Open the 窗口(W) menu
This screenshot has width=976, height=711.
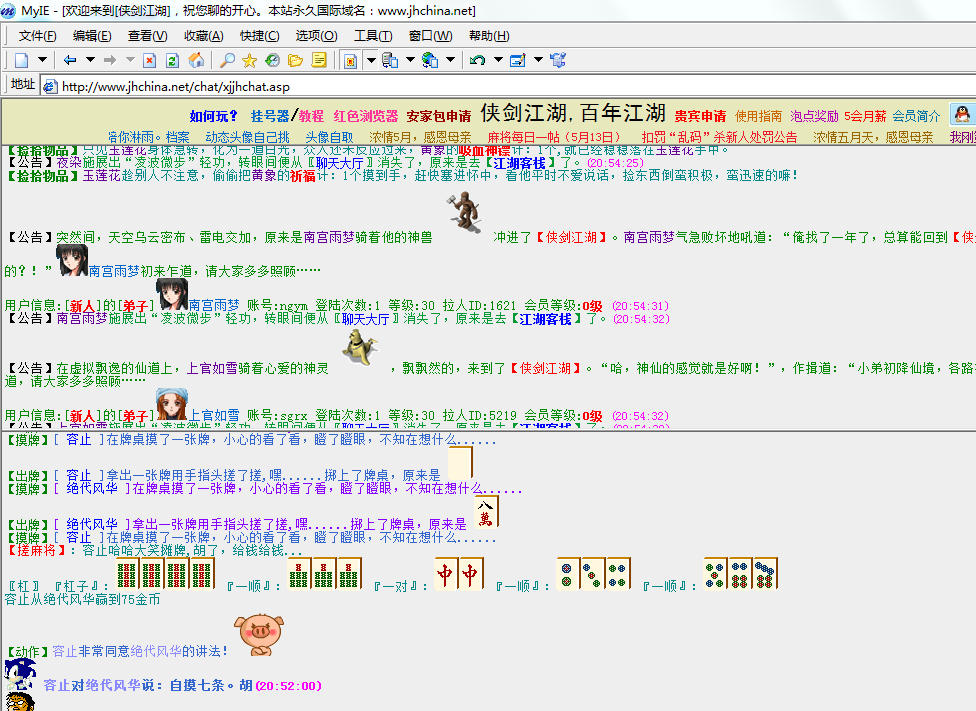coord(430,36)
